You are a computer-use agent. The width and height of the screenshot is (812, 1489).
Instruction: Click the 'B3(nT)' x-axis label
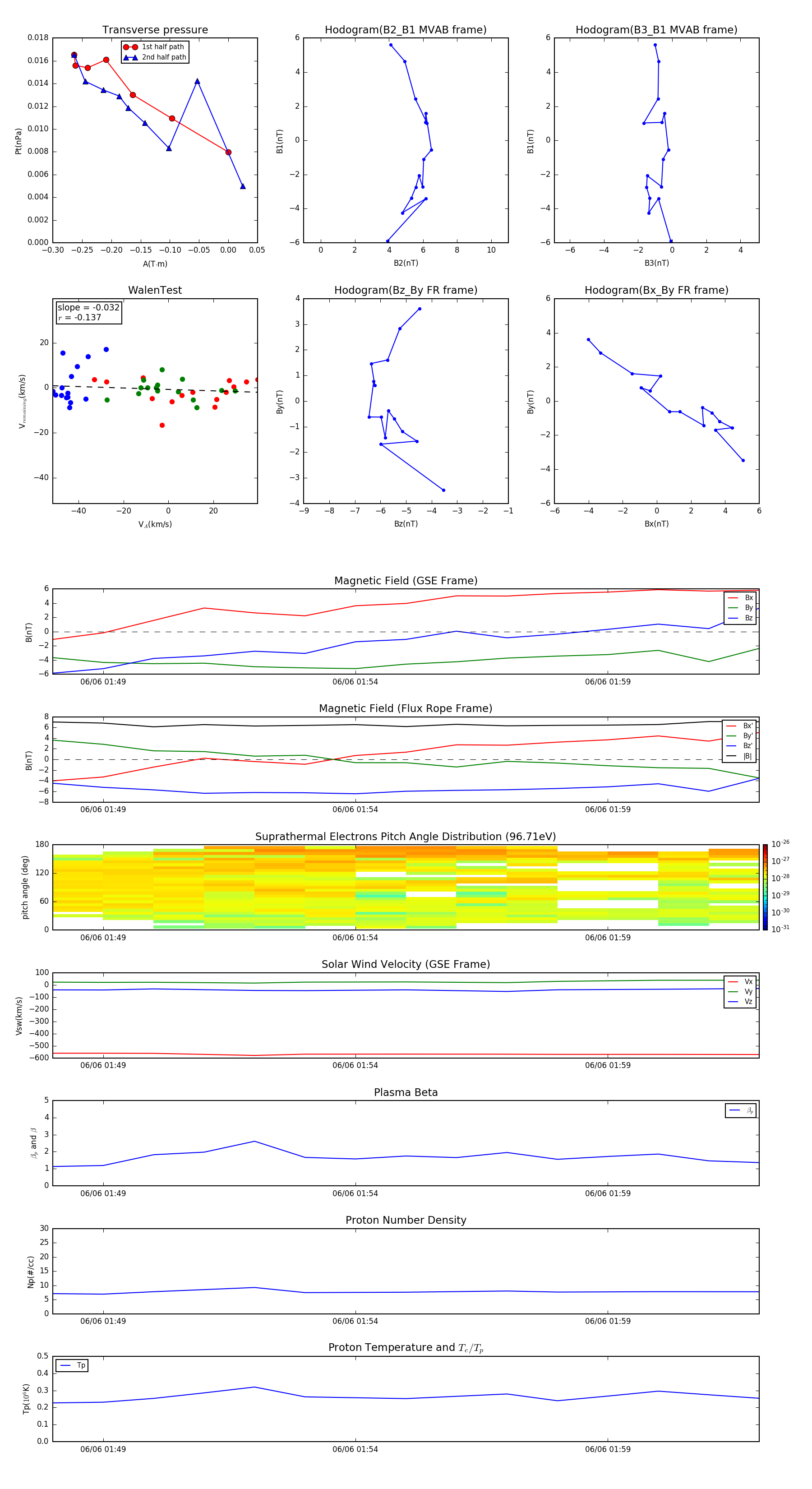[656, 263]
